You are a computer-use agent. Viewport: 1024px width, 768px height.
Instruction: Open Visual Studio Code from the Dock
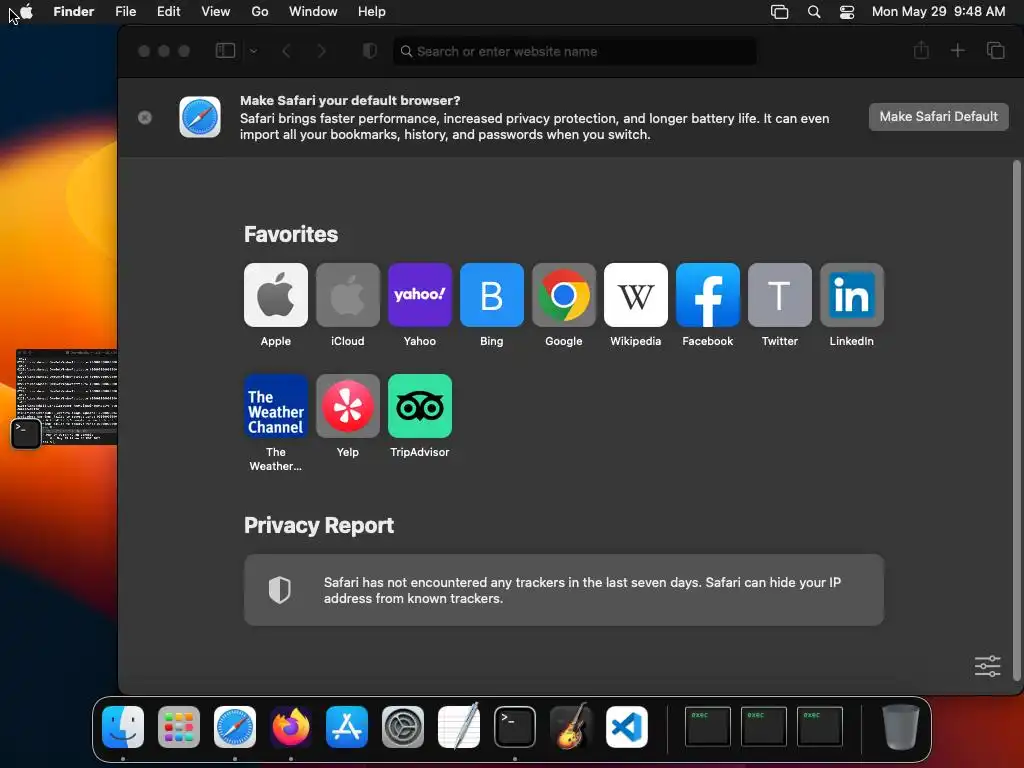(x=627, y=726)
